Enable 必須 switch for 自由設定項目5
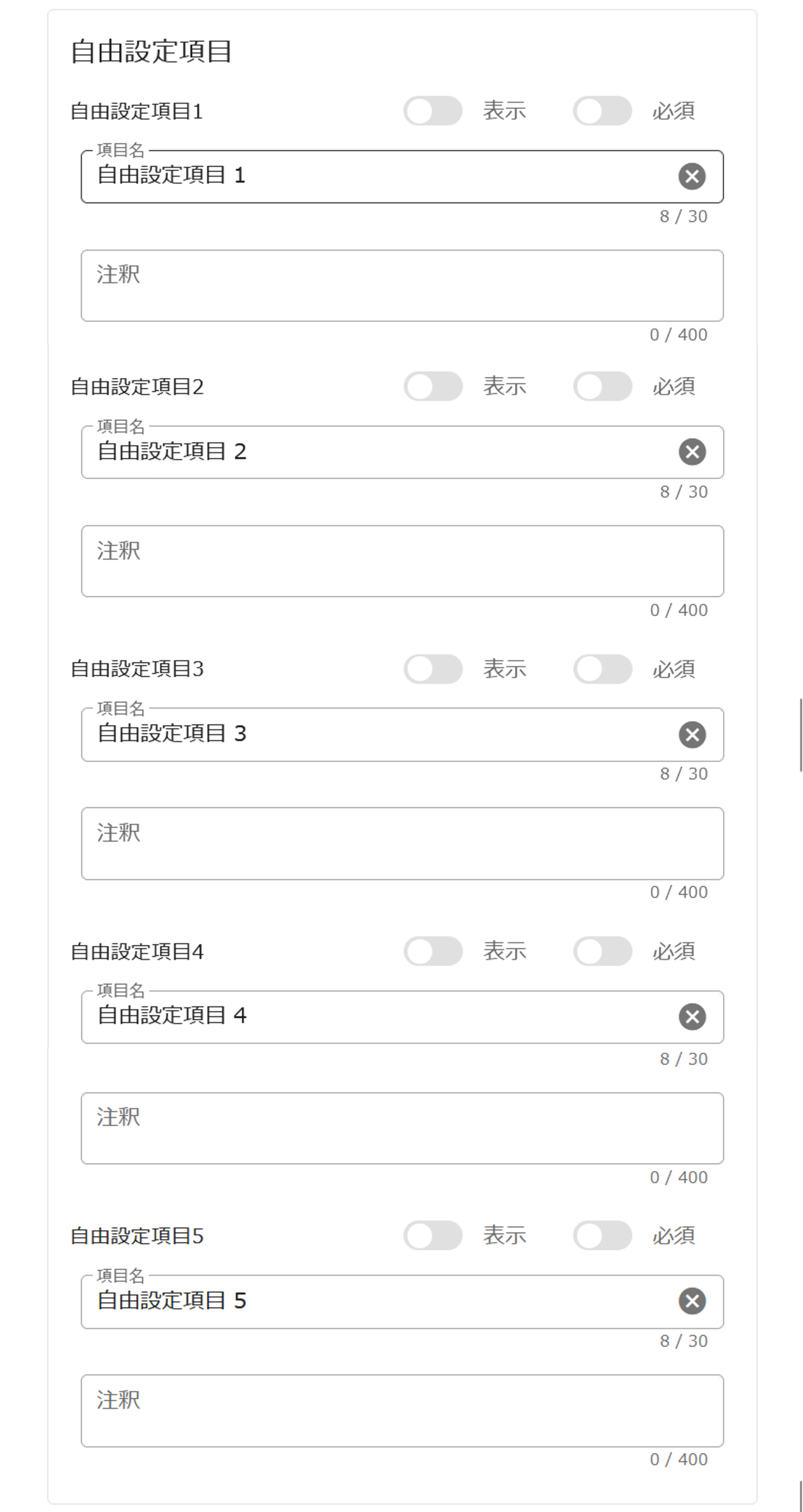 (x=602, y=1235)
